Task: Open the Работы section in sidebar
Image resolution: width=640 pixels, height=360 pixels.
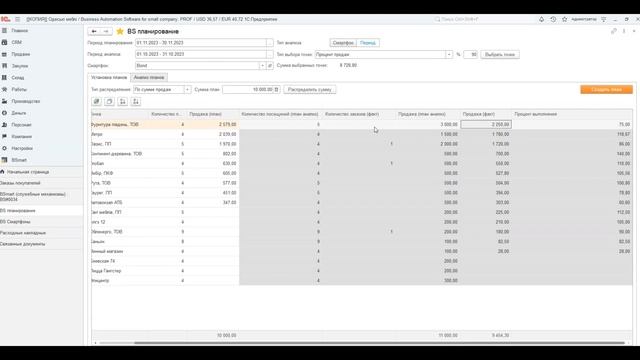Action: click(x=19, y=89)
